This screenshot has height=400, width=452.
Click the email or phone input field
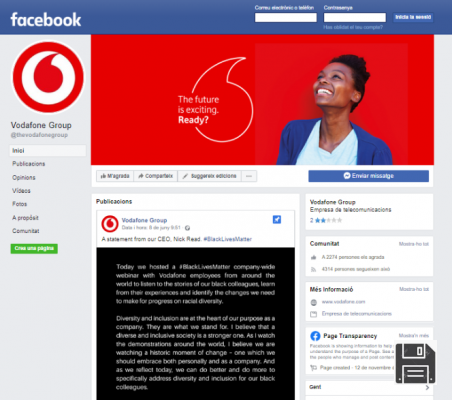pos(286,17)
